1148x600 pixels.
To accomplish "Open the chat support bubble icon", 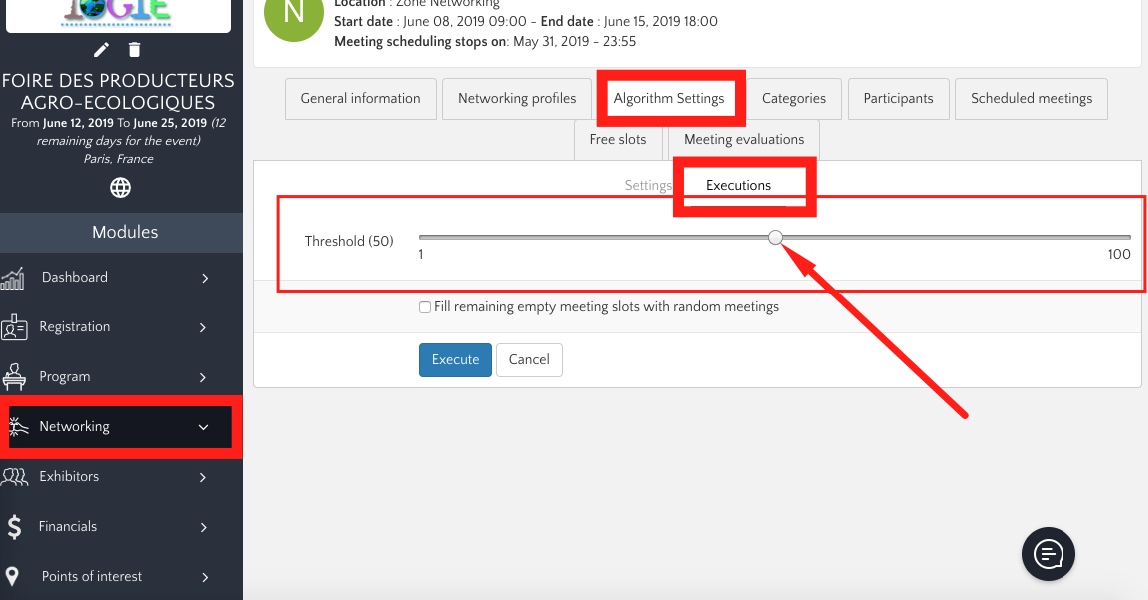I will pos(1048,552).
